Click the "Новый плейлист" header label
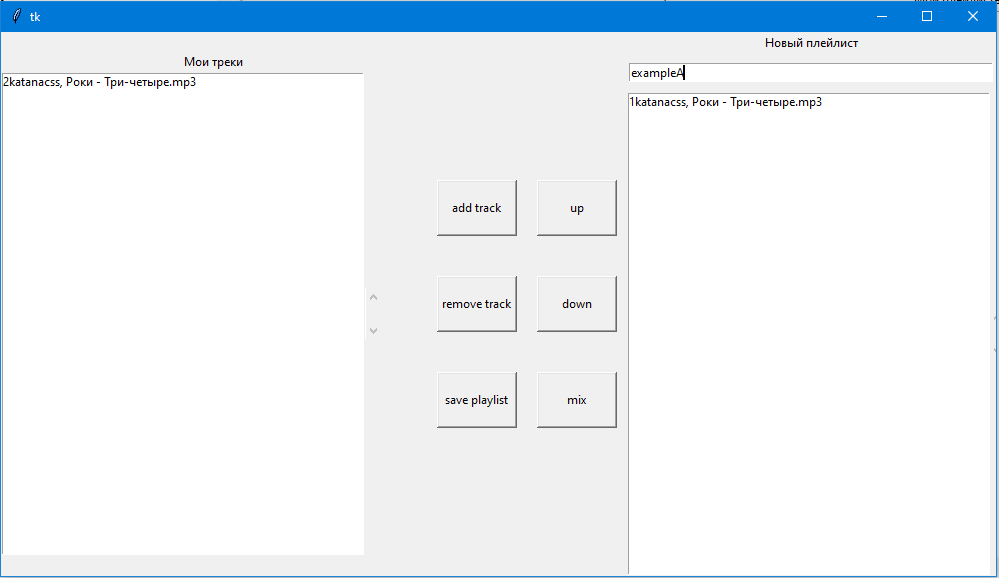This screenshot has width=999, height=578. pyautogui.click(x=811, y=43)
